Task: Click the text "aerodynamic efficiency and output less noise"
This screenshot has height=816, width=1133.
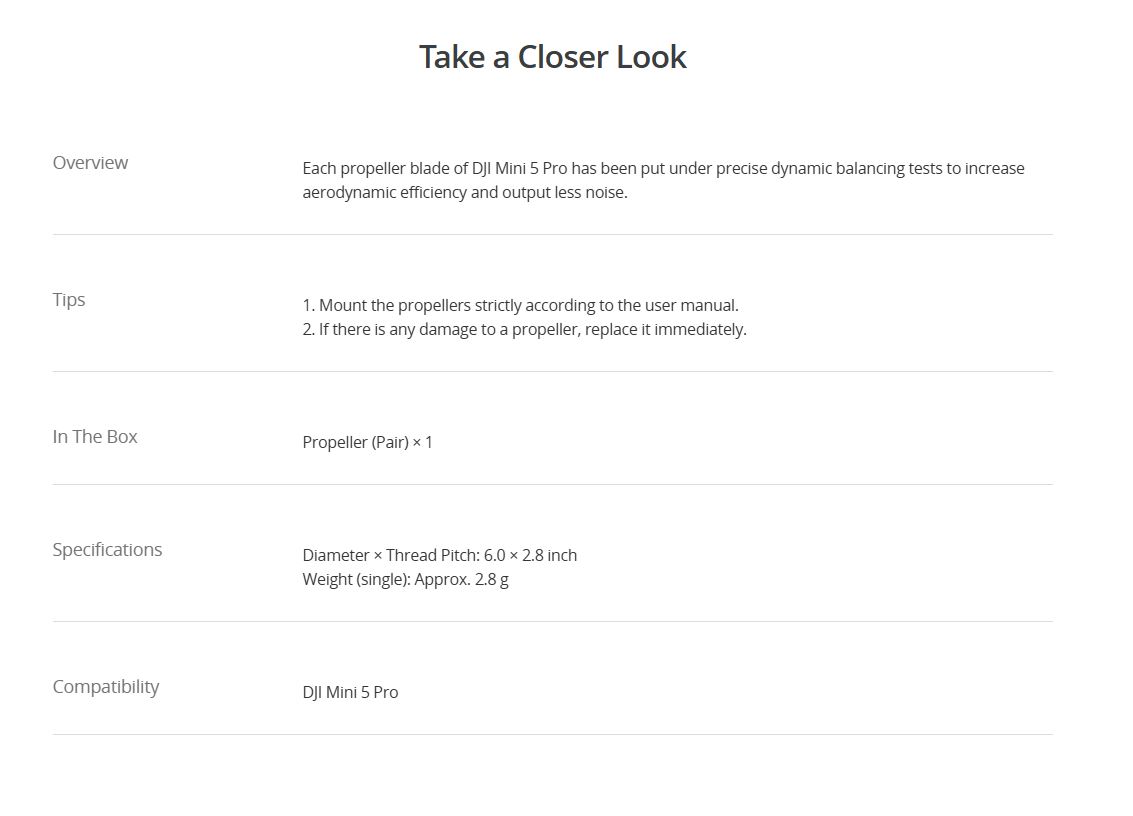Action: coord(464,192)
